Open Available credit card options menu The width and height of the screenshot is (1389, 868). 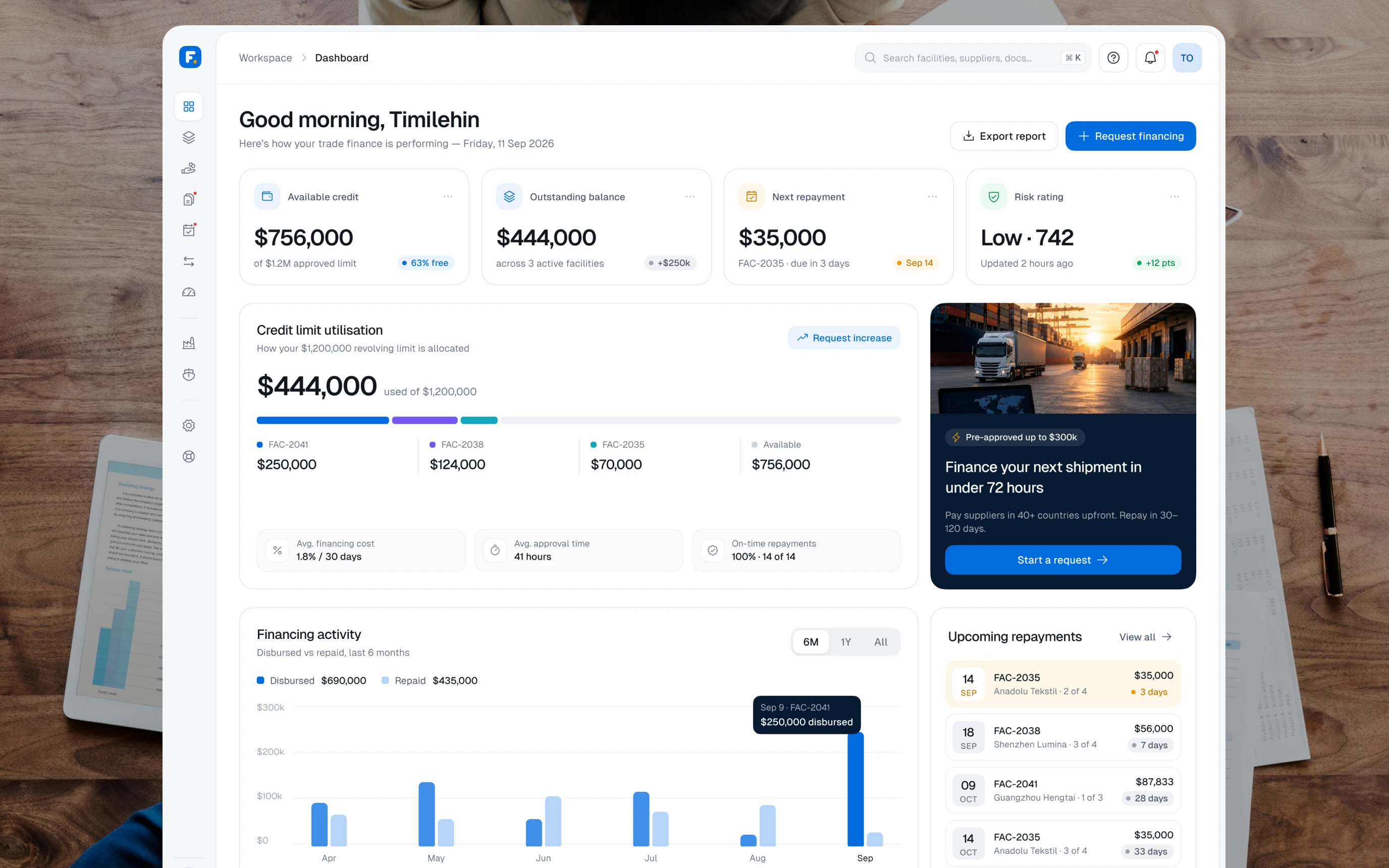[x=448, y=197]
